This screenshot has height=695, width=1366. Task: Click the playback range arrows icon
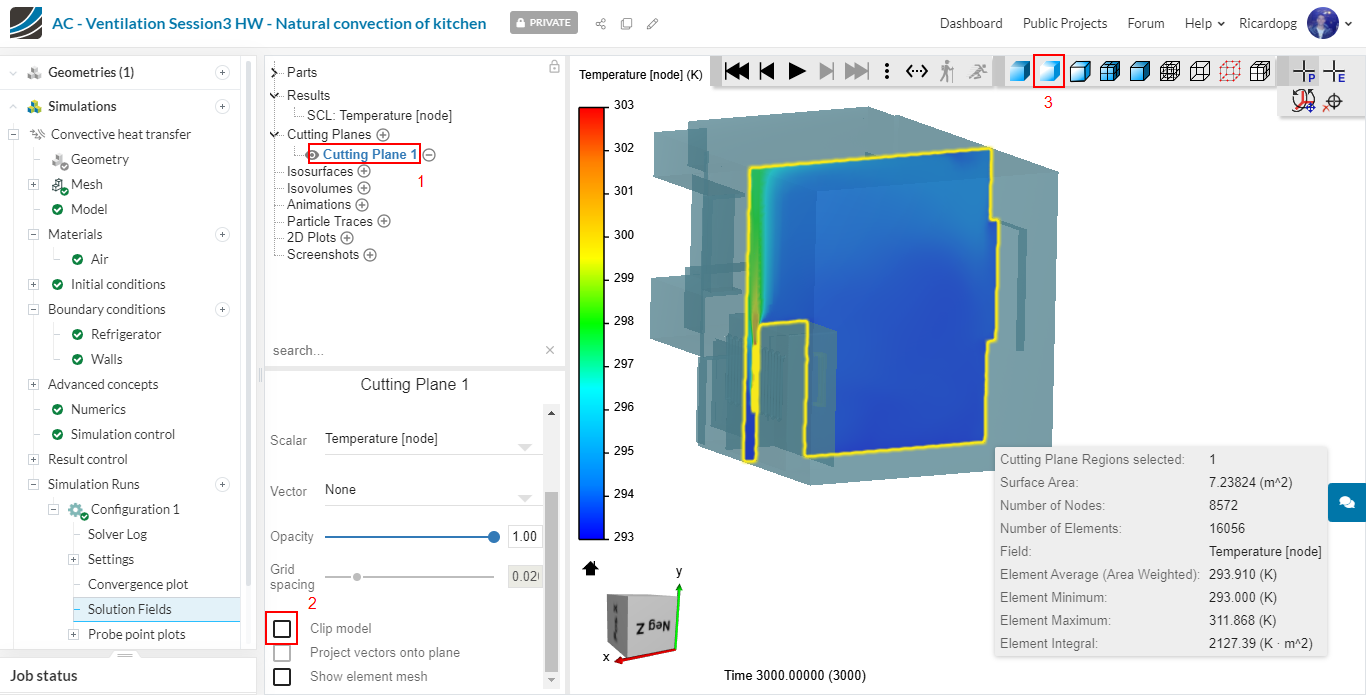pos(917,71)
